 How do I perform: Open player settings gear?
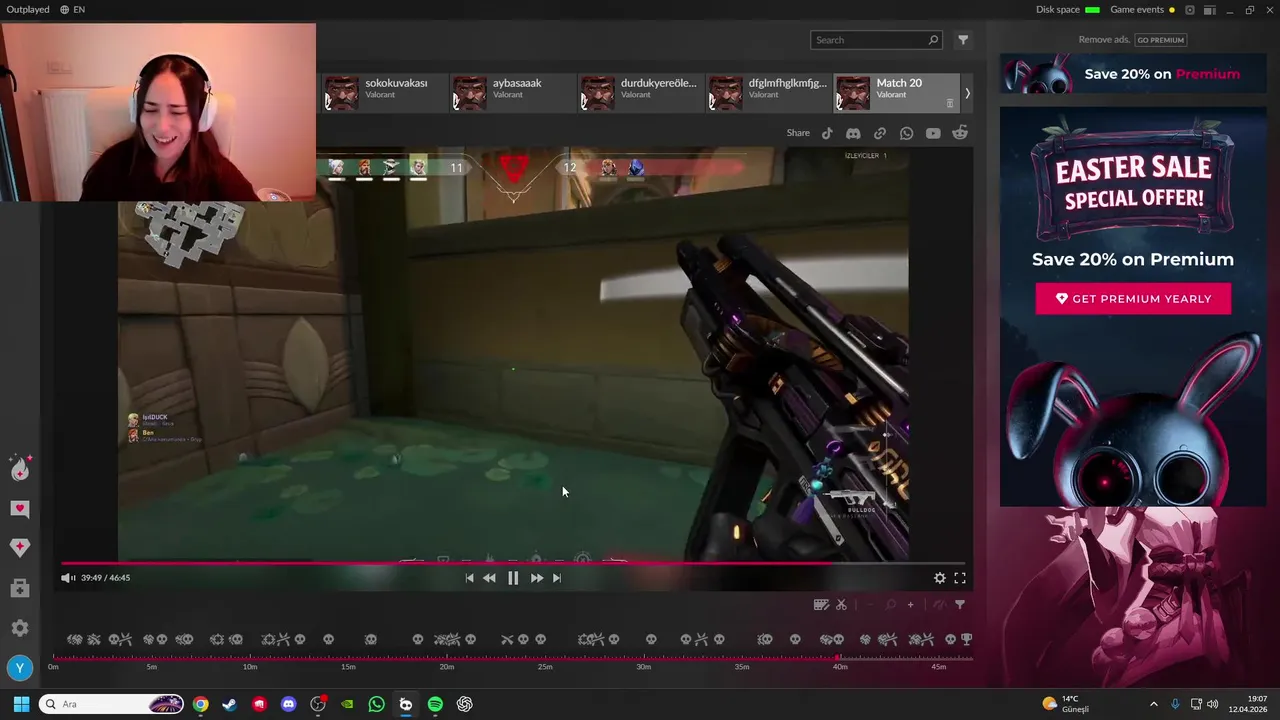[x=940, y=578]
